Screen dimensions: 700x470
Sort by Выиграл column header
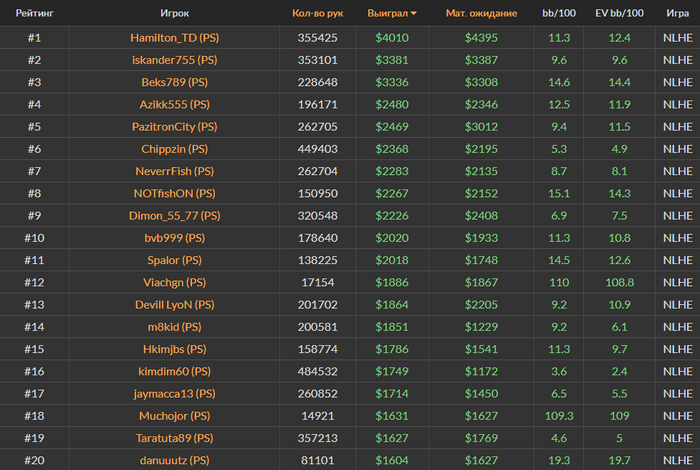click(x=388, y=13)
